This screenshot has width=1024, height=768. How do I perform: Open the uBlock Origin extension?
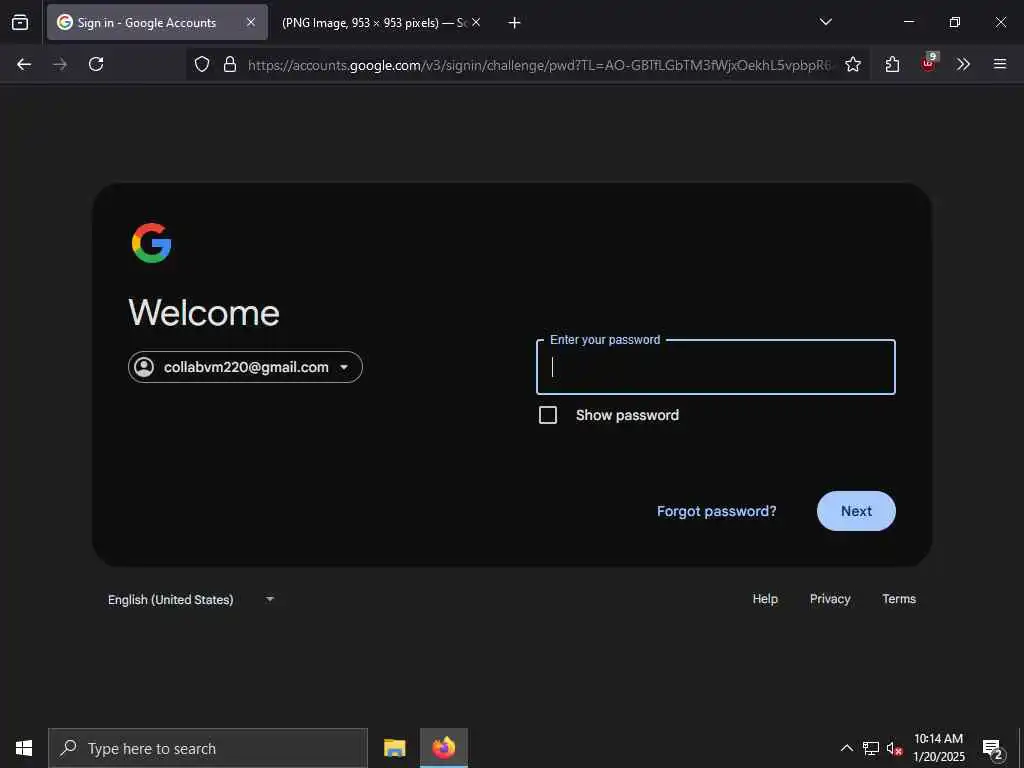click(929, 63)
